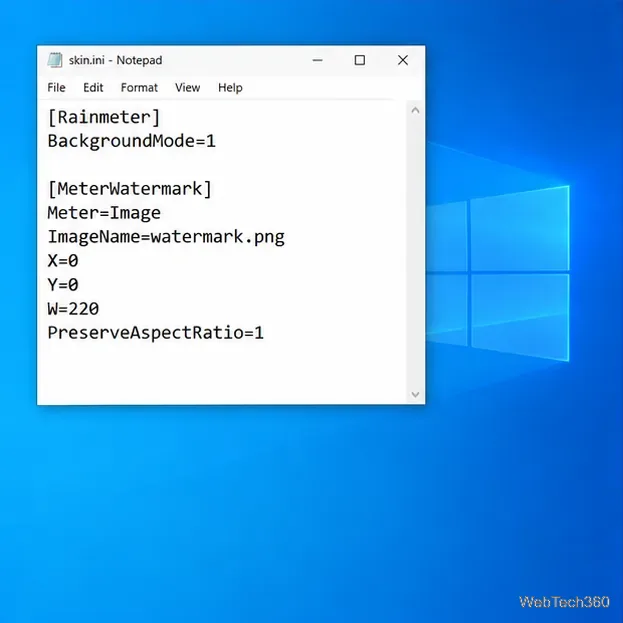Open the View menu

pyautogui.click(x=188, y=87)
